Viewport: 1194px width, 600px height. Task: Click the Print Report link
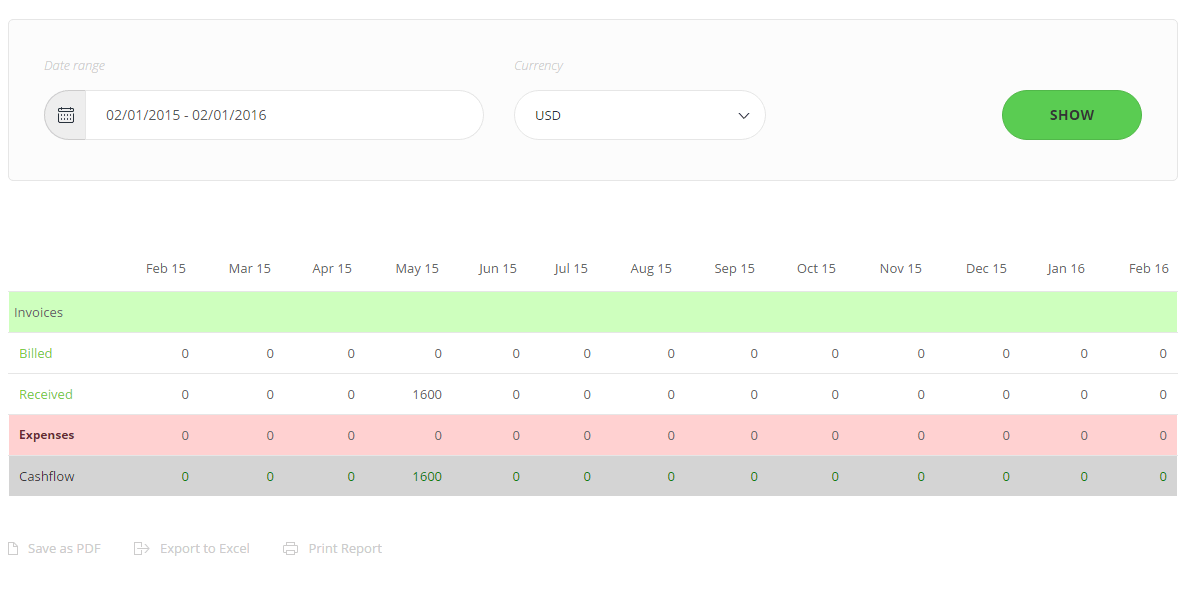(345, 547)
